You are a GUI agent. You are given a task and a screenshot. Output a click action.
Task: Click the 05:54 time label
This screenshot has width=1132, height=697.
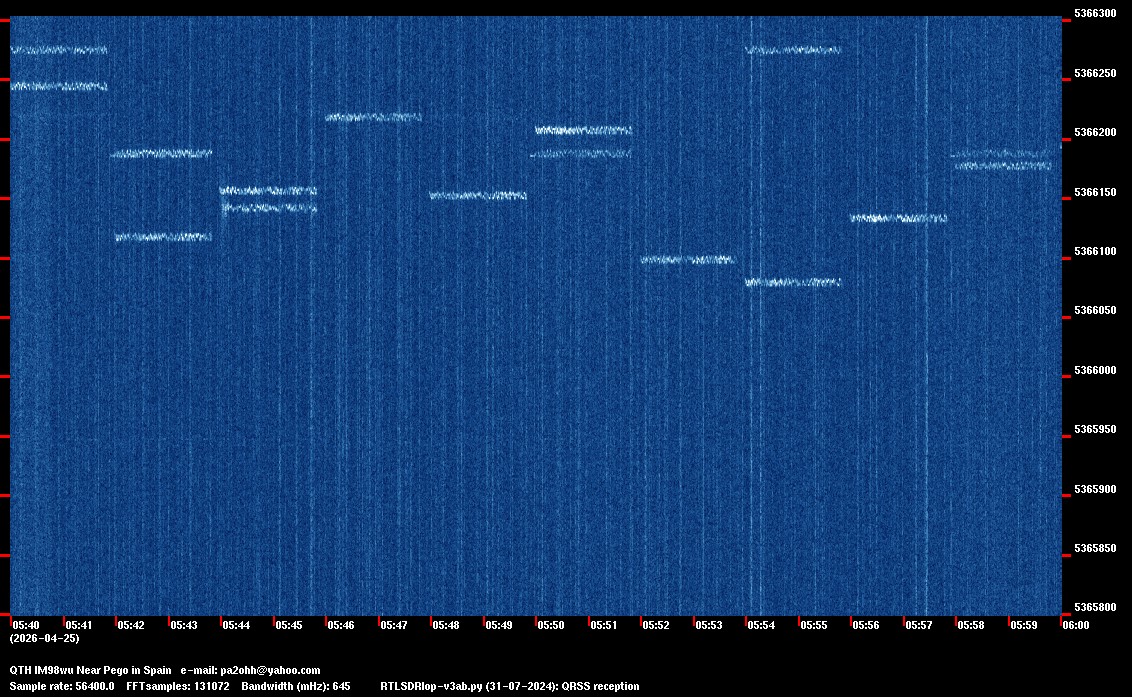[x=760, y=625]
